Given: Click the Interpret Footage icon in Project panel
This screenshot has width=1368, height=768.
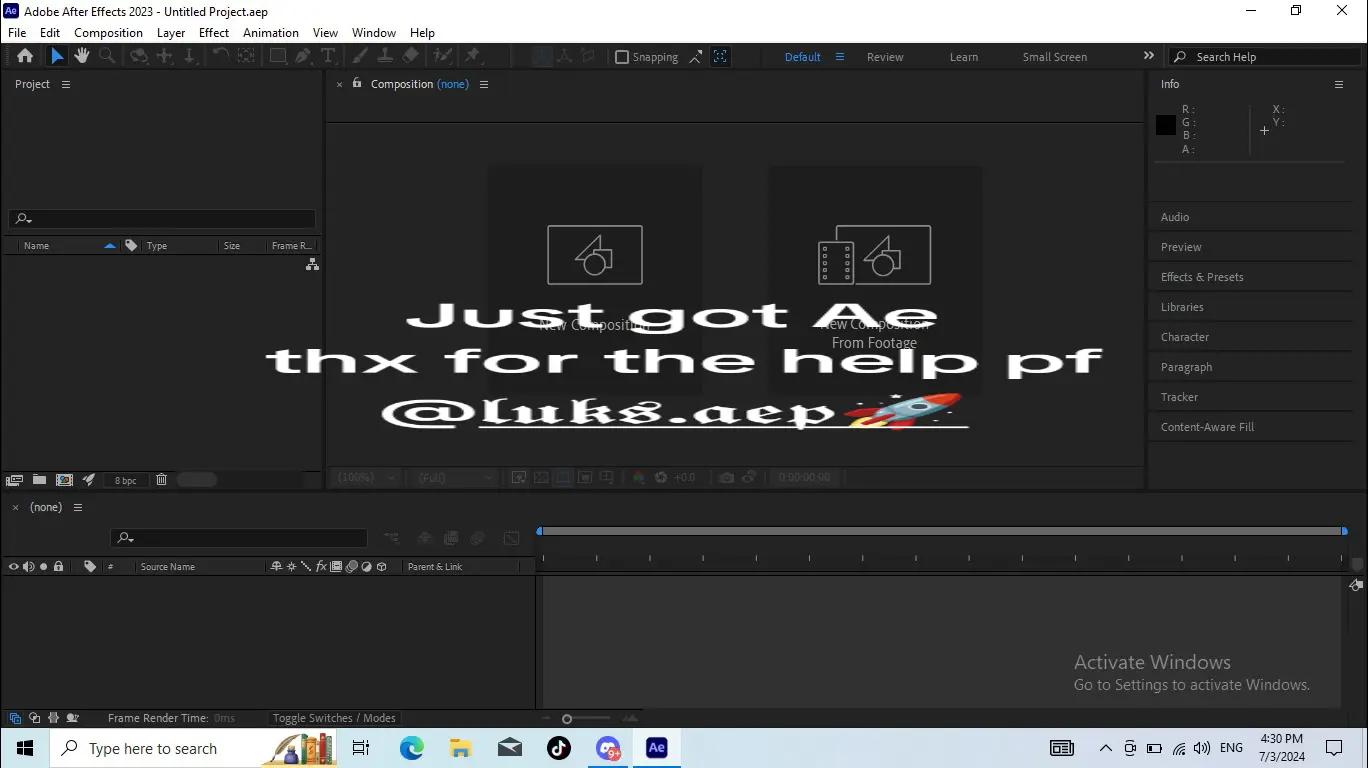Looking at the screenshot, I should (x=15, y=480).
